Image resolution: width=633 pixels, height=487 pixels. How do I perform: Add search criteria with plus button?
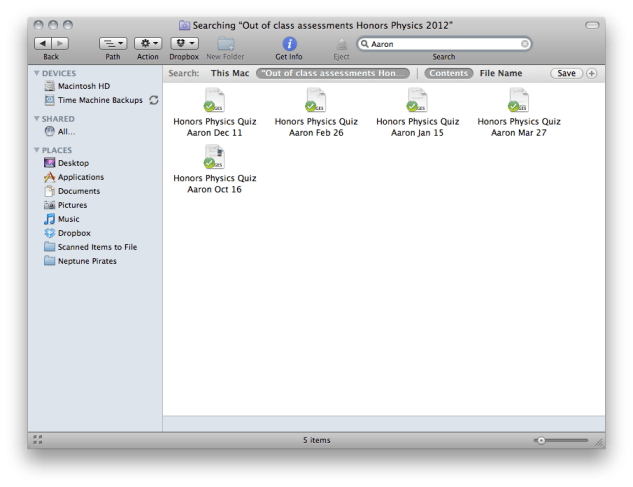(591, 73)
